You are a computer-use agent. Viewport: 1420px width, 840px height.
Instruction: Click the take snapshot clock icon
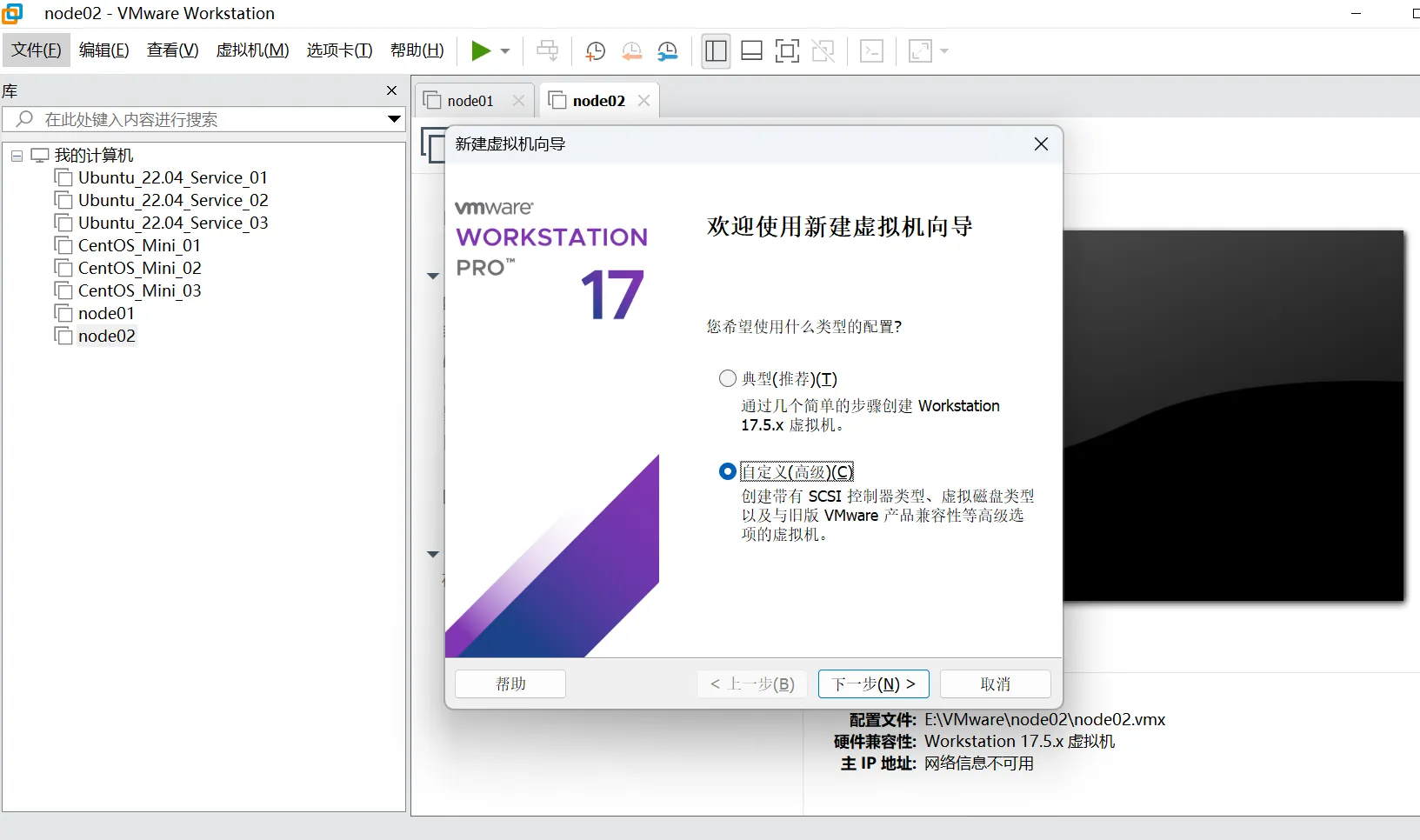[596, 51]
